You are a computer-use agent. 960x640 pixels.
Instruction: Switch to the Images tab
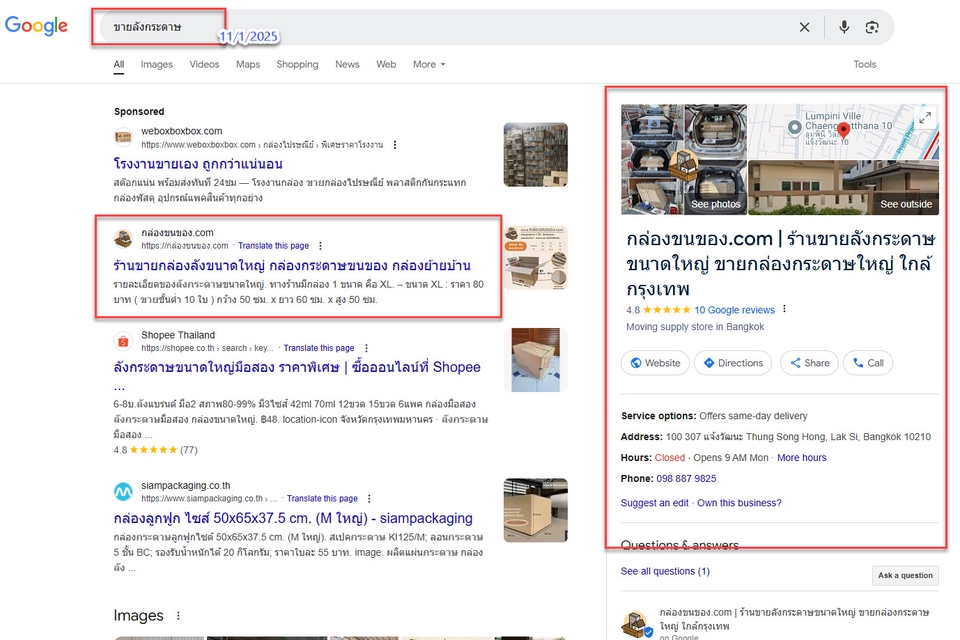pyautogui.click(x=157, y=64)
